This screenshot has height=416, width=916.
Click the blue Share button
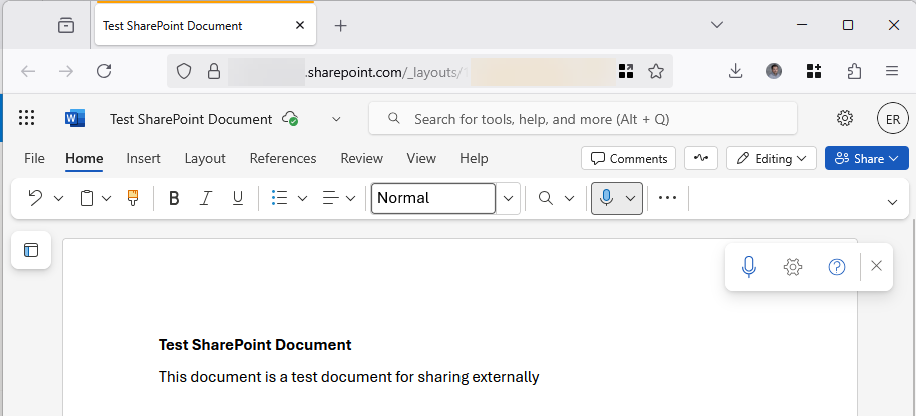(866, 158)
